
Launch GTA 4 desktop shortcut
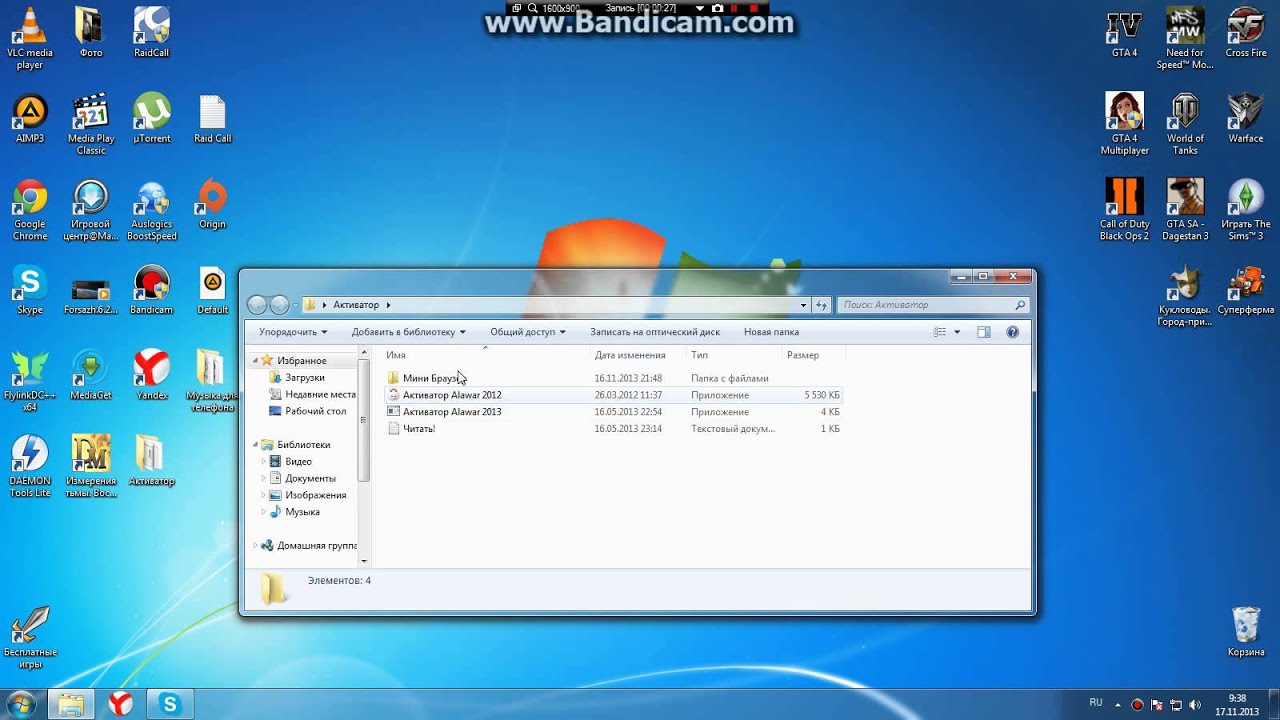click(x=1124, y=32)
